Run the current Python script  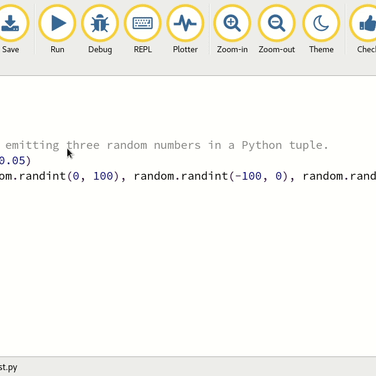coord(57,29)
